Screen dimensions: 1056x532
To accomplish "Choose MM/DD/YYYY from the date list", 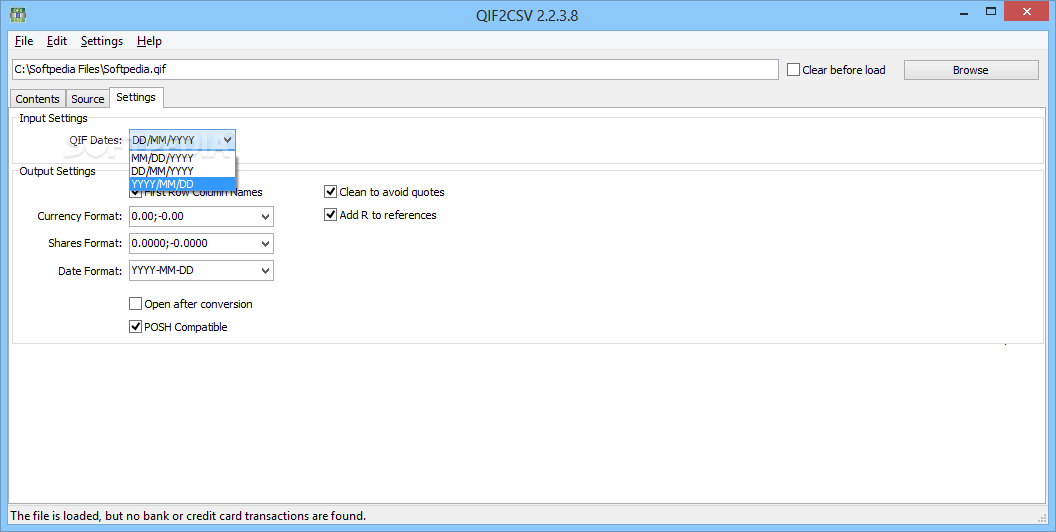I will pyautogui.click(x=182, y=158).
